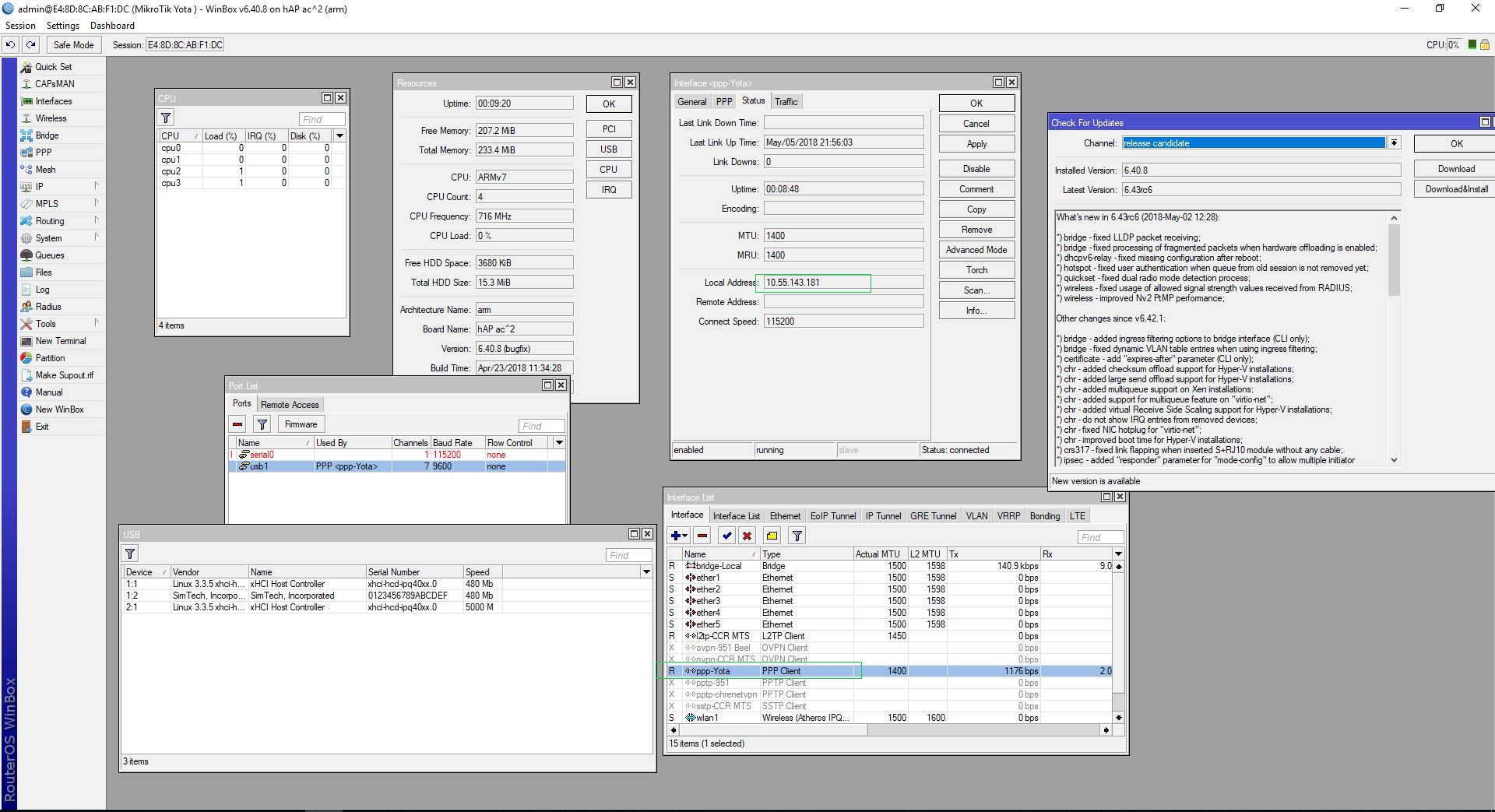Open column dropdown arrow in Port List
The image size is (1495, 812).
559,442
